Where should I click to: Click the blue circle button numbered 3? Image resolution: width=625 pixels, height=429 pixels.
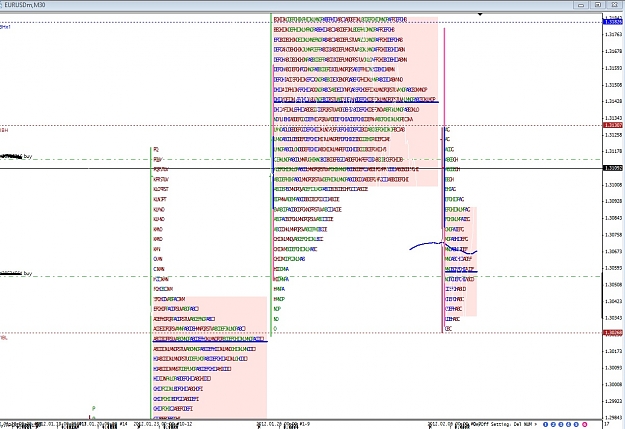point(561,424)
